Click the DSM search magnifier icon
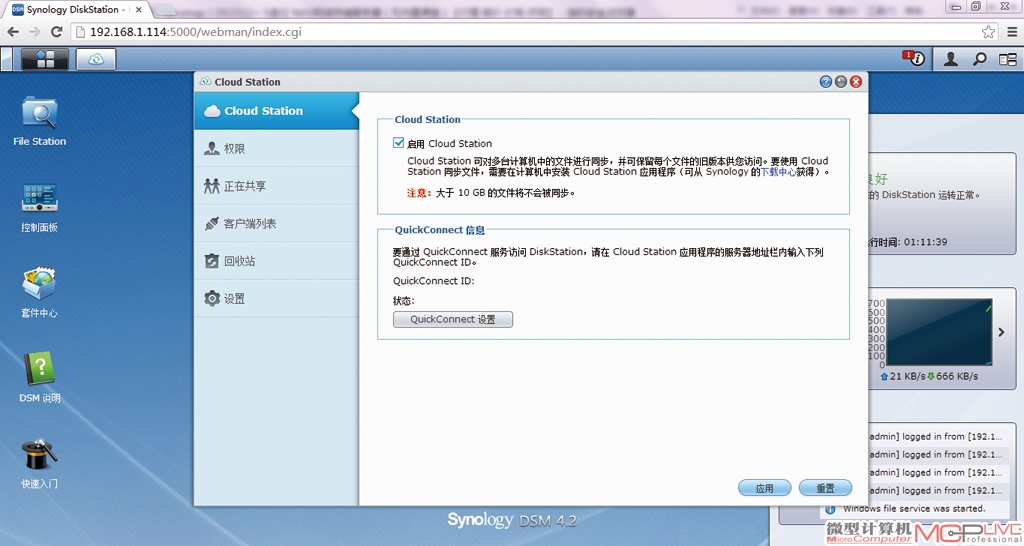 980,59
